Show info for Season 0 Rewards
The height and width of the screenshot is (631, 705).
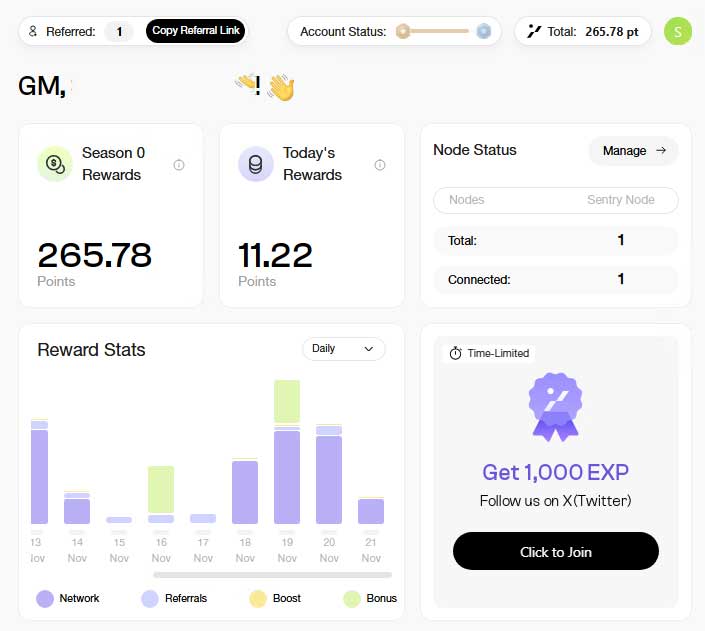179,165
